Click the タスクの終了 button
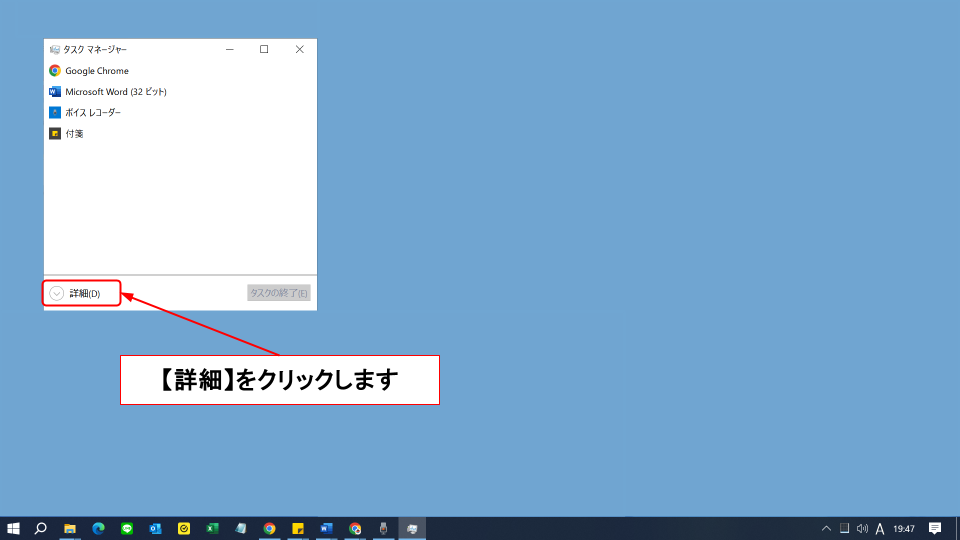The image size is (960, 540). pyautogui.click(x=279, y=293)
